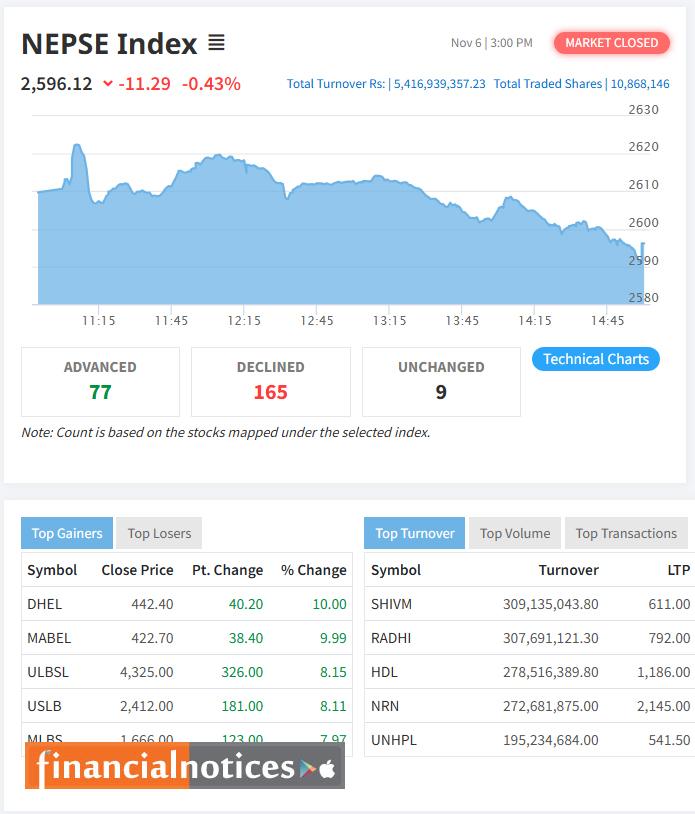Select the Top Gainers tab

coord(66,533)
